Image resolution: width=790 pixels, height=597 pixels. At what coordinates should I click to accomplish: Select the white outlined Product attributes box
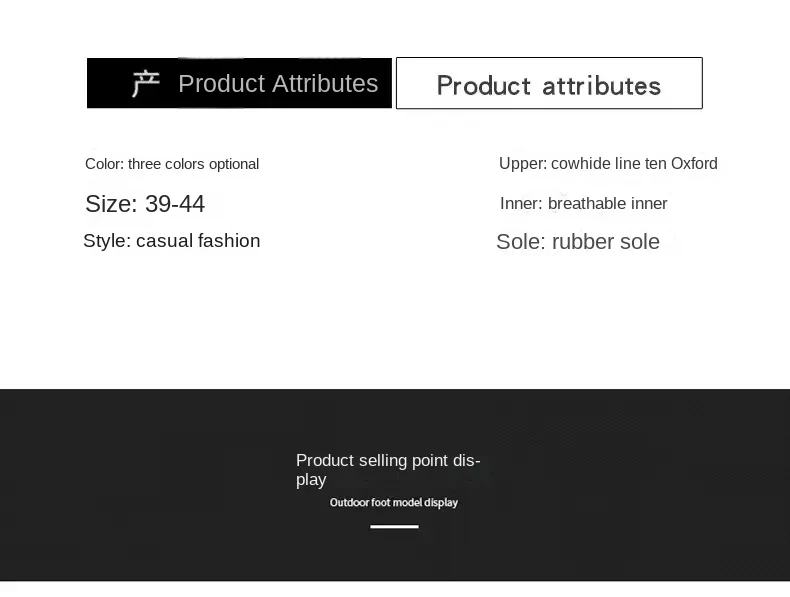549,83
